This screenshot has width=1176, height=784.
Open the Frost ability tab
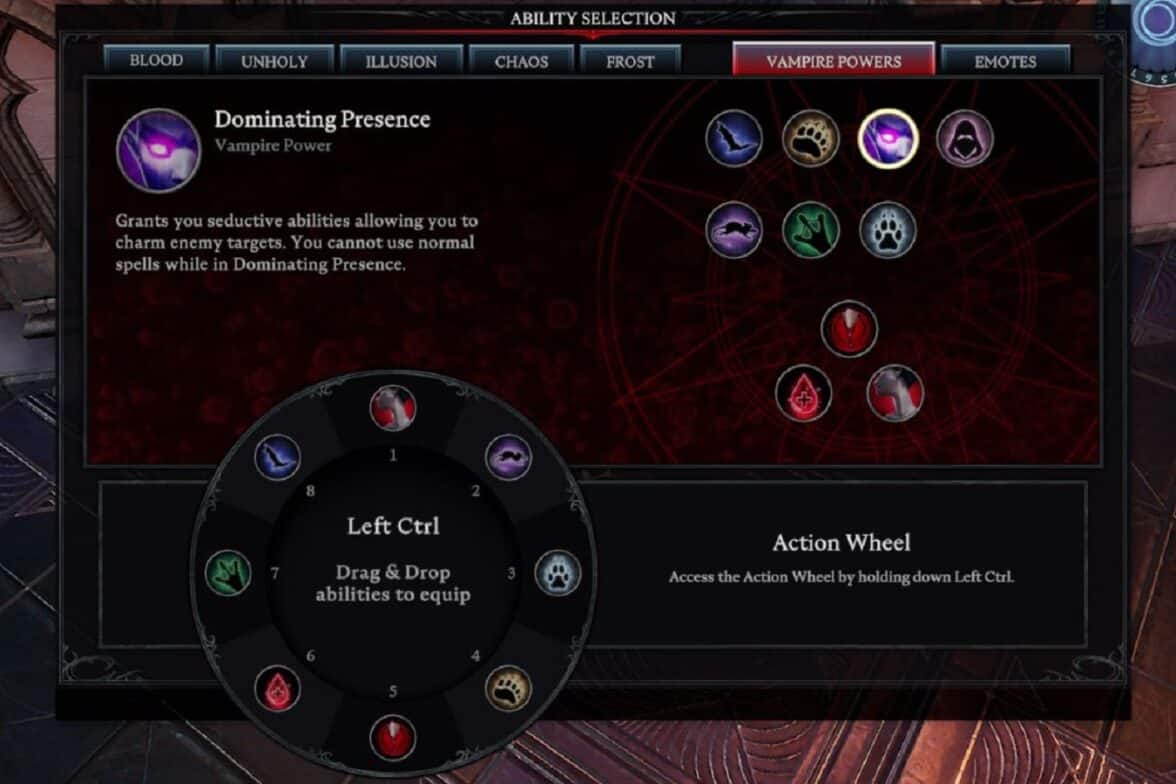pos(630,61)
